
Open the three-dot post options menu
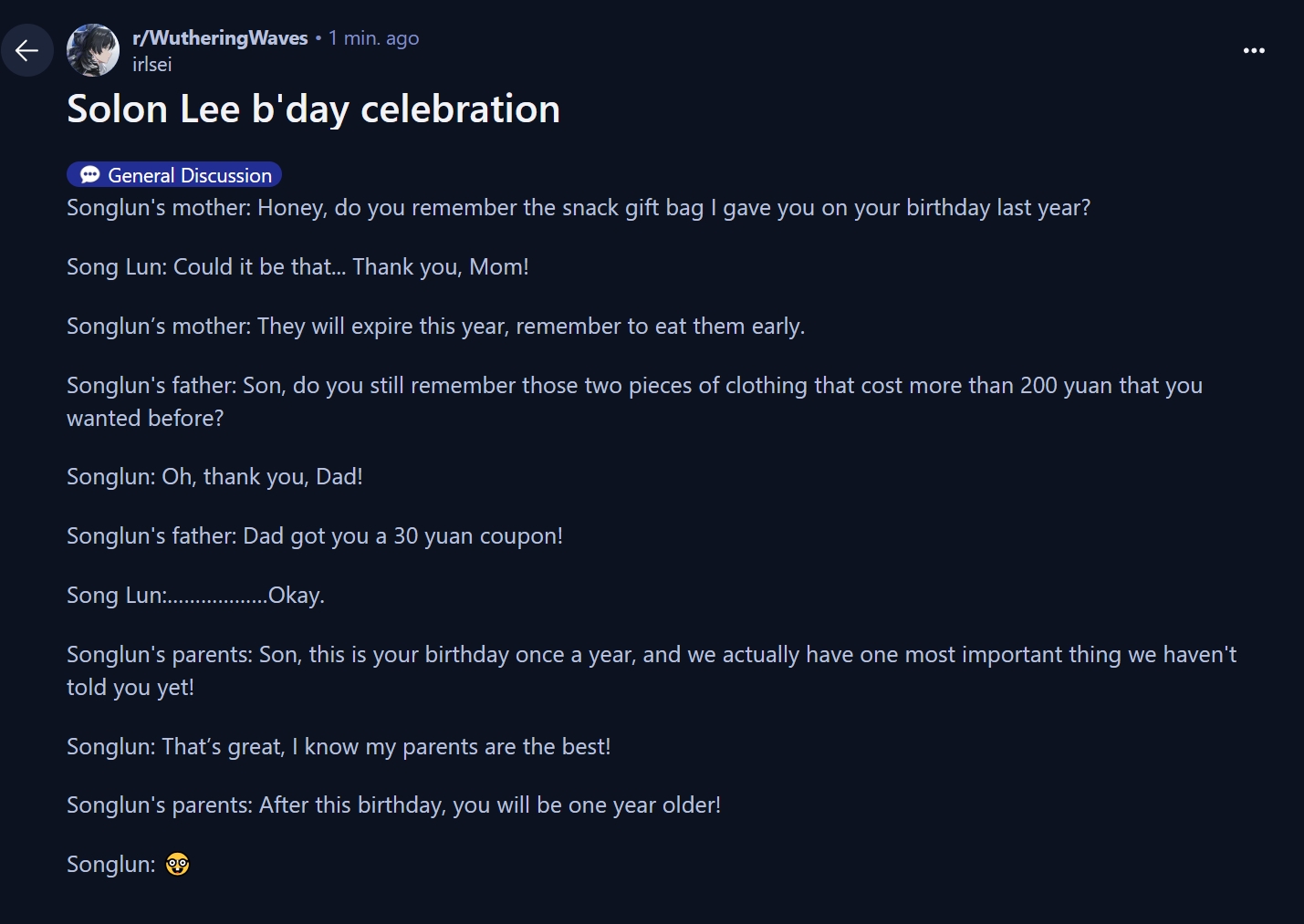click(x=1254, y=50)
